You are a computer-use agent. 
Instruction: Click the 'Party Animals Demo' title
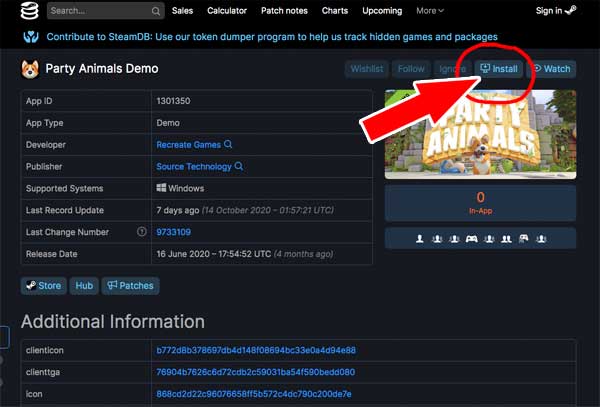click(x=102, y=69)
